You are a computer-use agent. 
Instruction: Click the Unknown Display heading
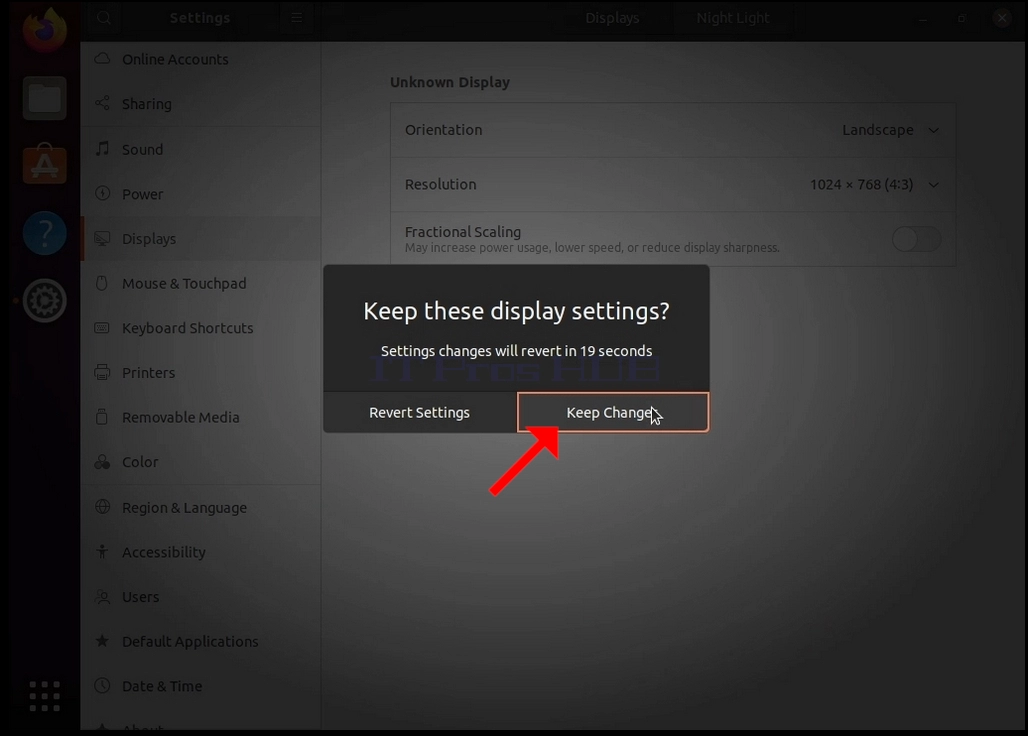click(x=450, y=83)
